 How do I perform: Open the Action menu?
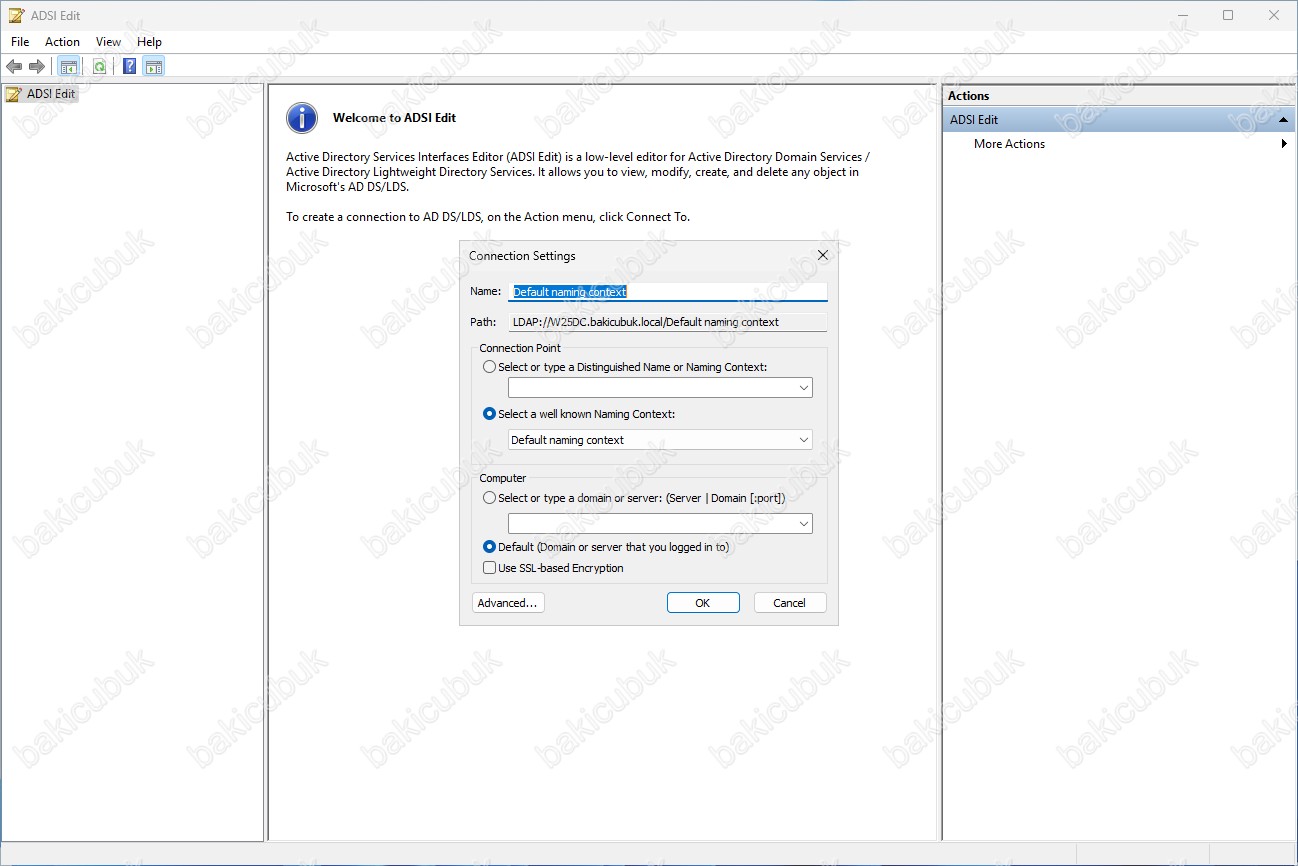pyautogui.click(x=62, y=42)
